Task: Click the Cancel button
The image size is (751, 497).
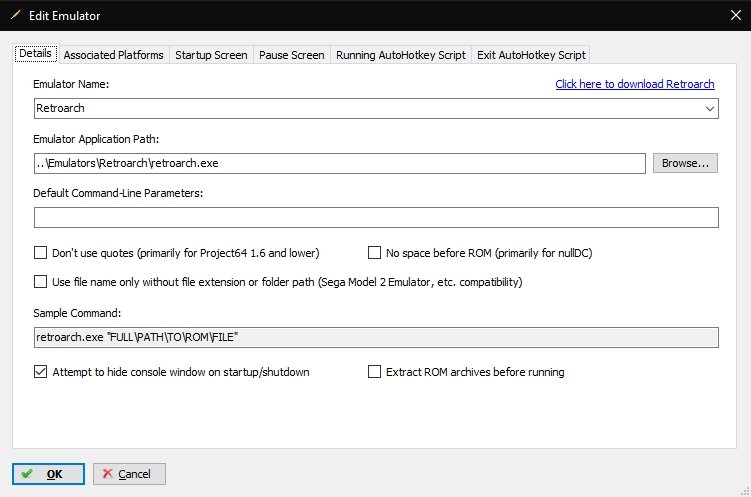Action: (129, 474)
